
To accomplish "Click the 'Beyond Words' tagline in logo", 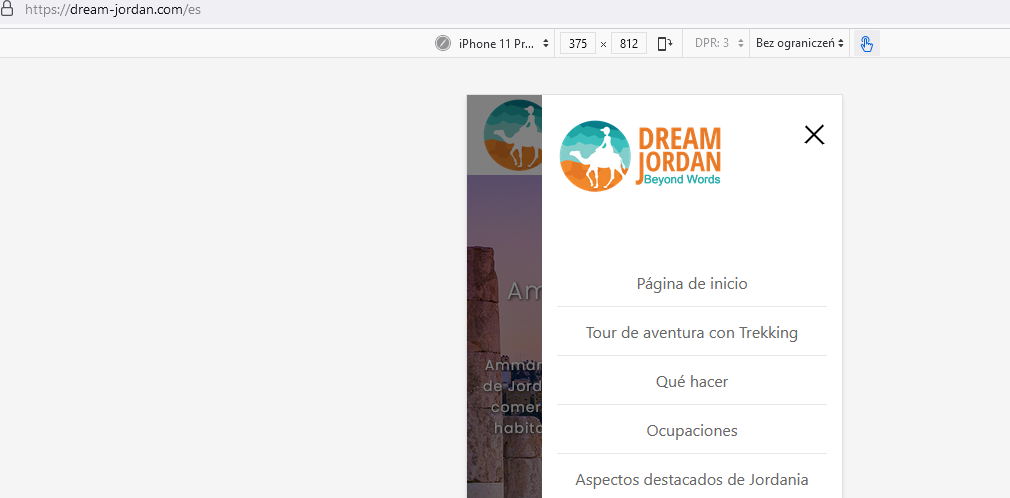I will (x=682, y=179).
